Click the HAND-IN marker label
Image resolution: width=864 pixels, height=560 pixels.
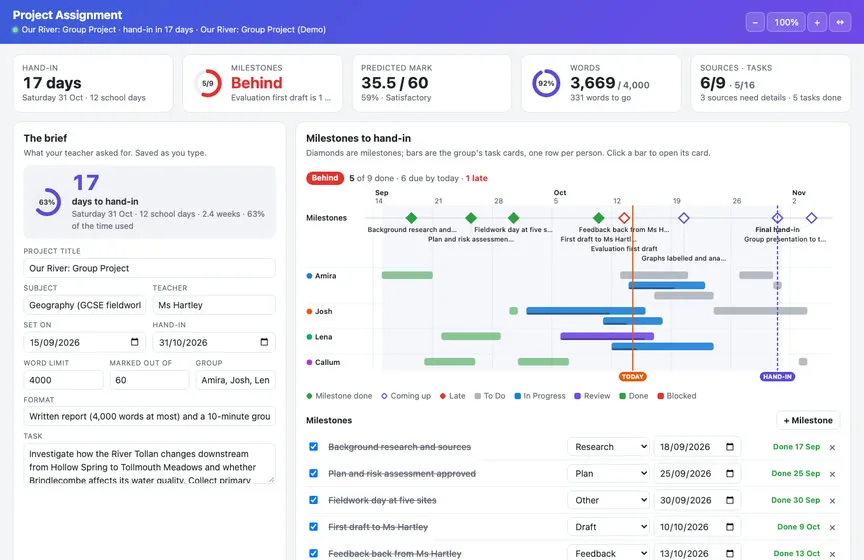click(x=777, y=376)
